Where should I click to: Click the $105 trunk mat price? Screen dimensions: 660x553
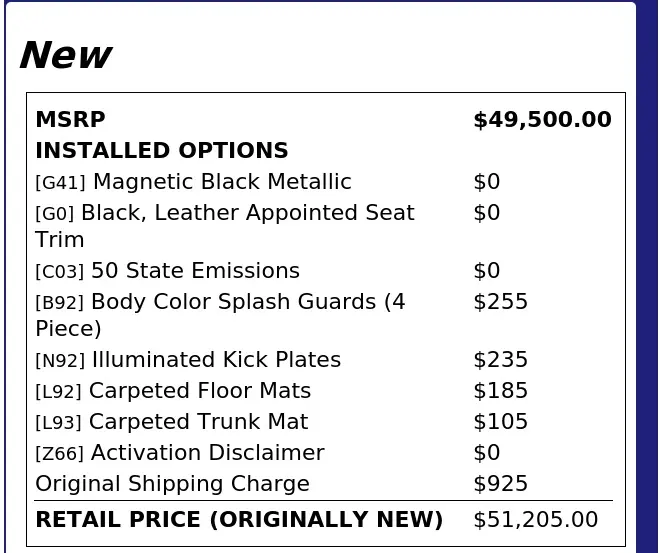point(500,422)
